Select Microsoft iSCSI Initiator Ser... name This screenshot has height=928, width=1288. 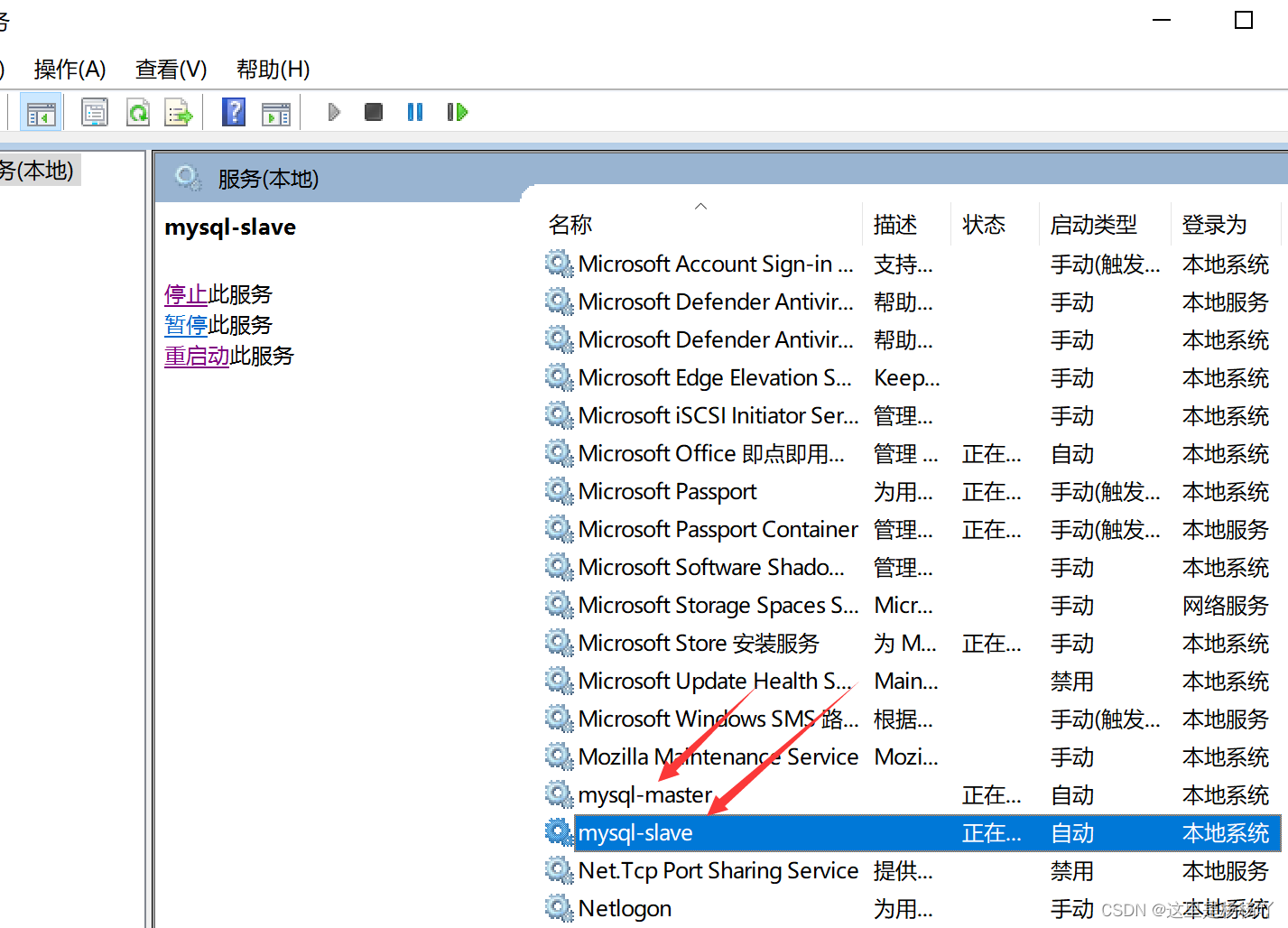(x=718, y=415)
